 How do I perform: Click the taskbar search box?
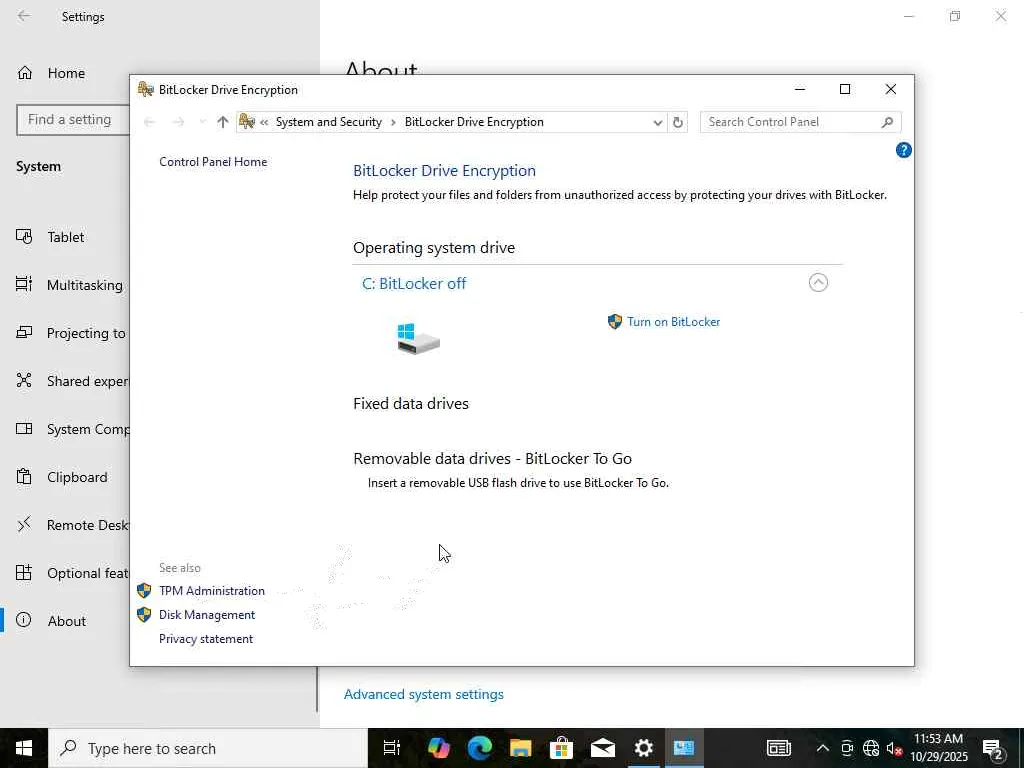pyautogui.click(x=208, y=748)
